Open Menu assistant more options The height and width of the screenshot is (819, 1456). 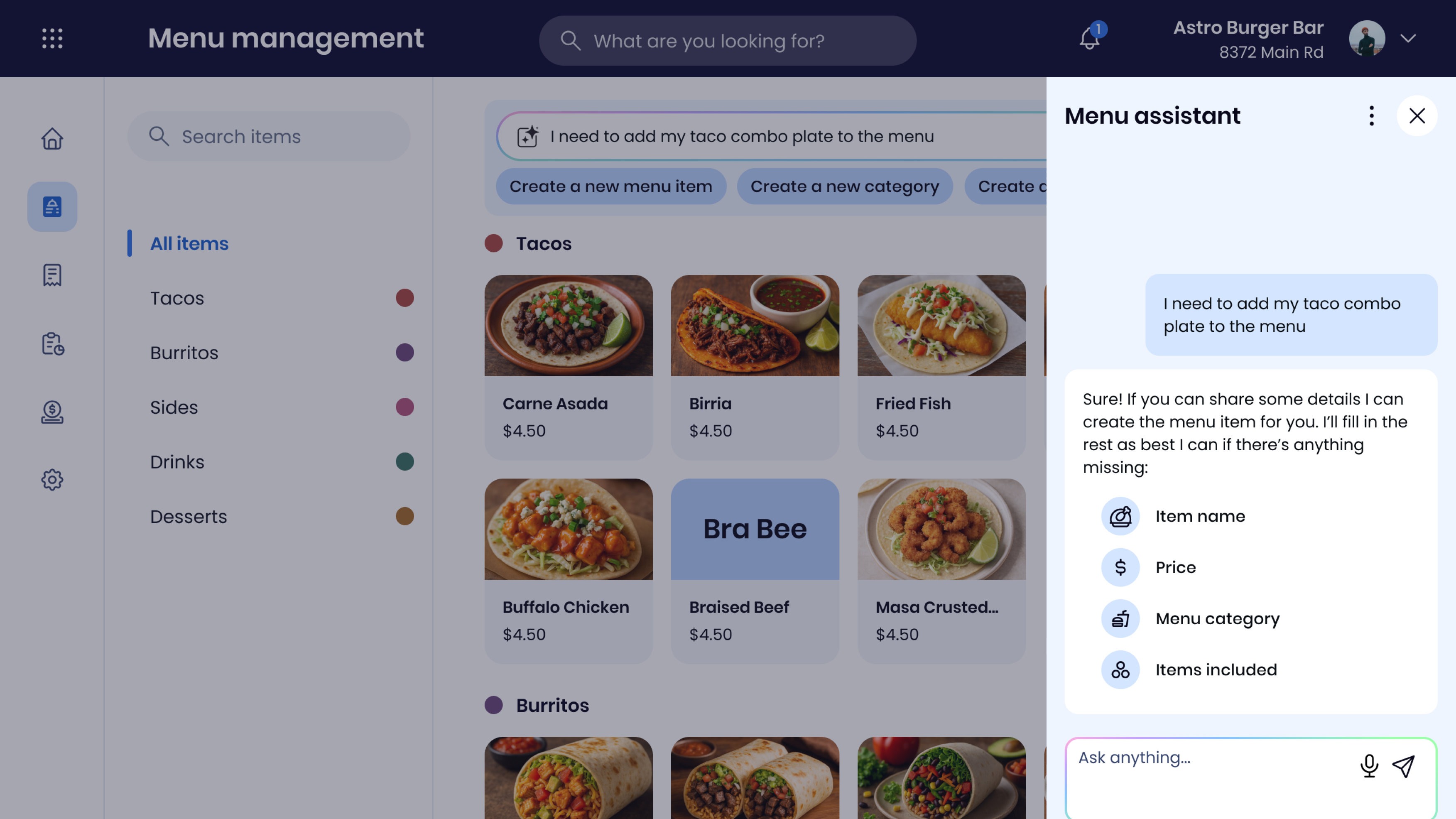click(1371, 116)
